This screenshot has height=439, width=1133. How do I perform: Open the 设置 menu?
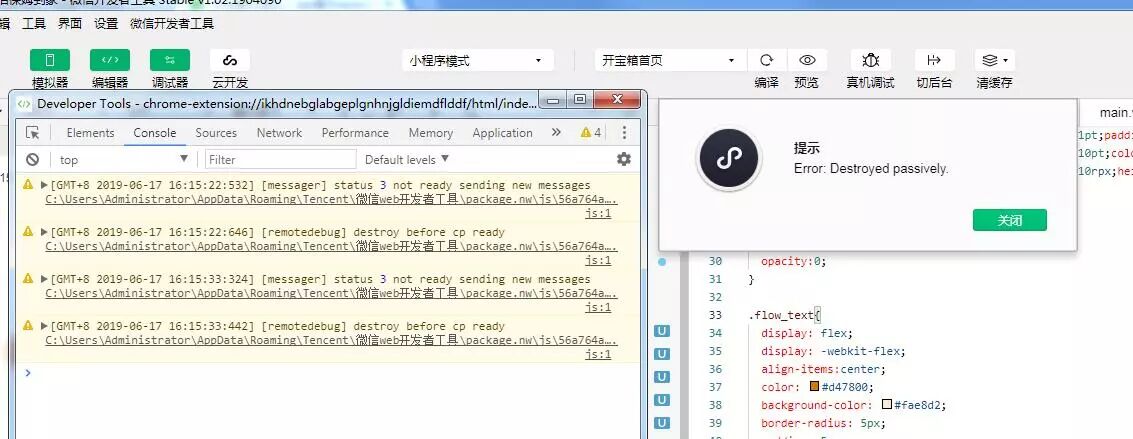105,23
